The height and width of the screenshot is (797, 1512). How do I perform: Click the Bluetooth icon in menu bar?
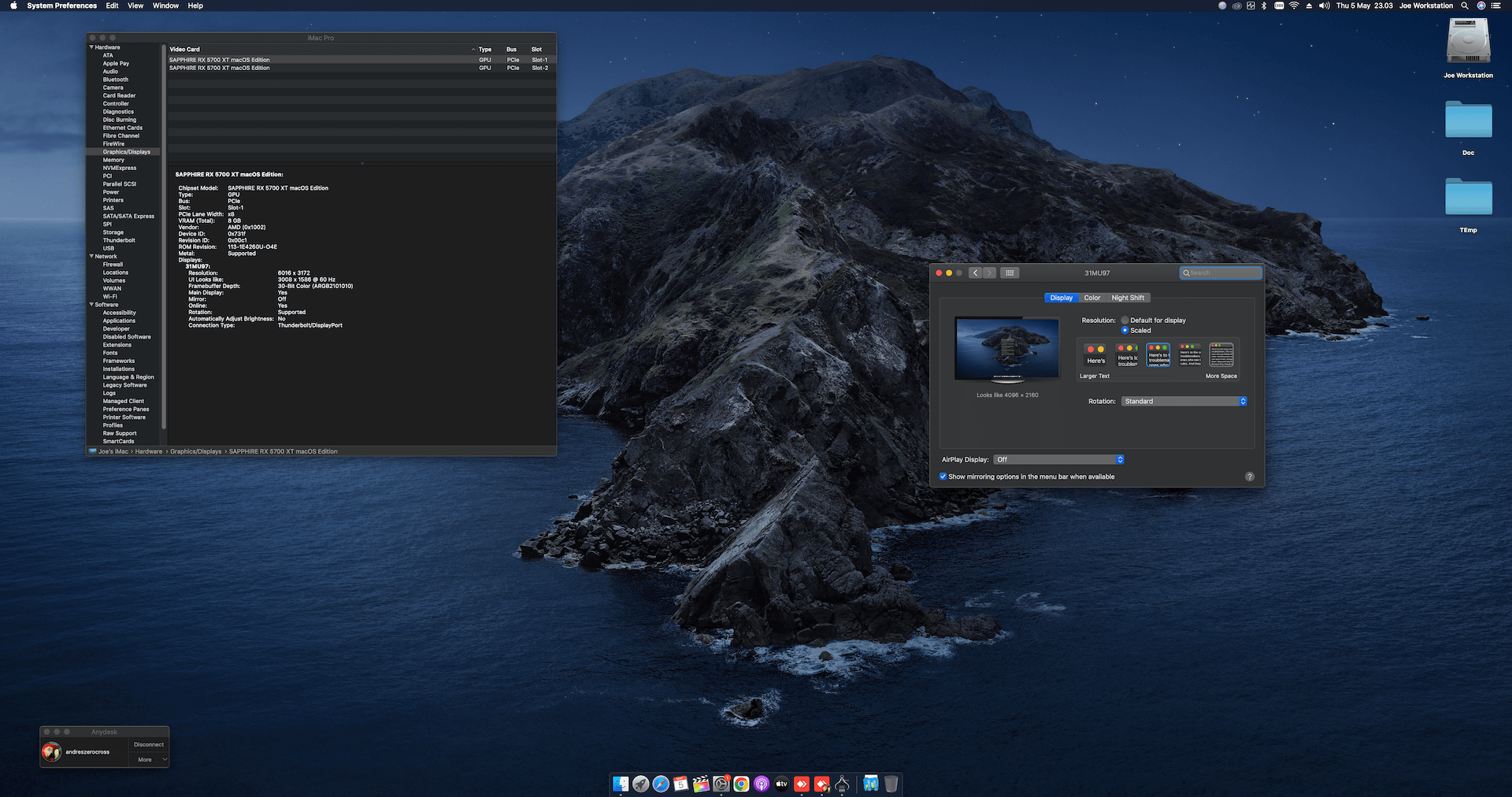click(x=1264, y=6)
